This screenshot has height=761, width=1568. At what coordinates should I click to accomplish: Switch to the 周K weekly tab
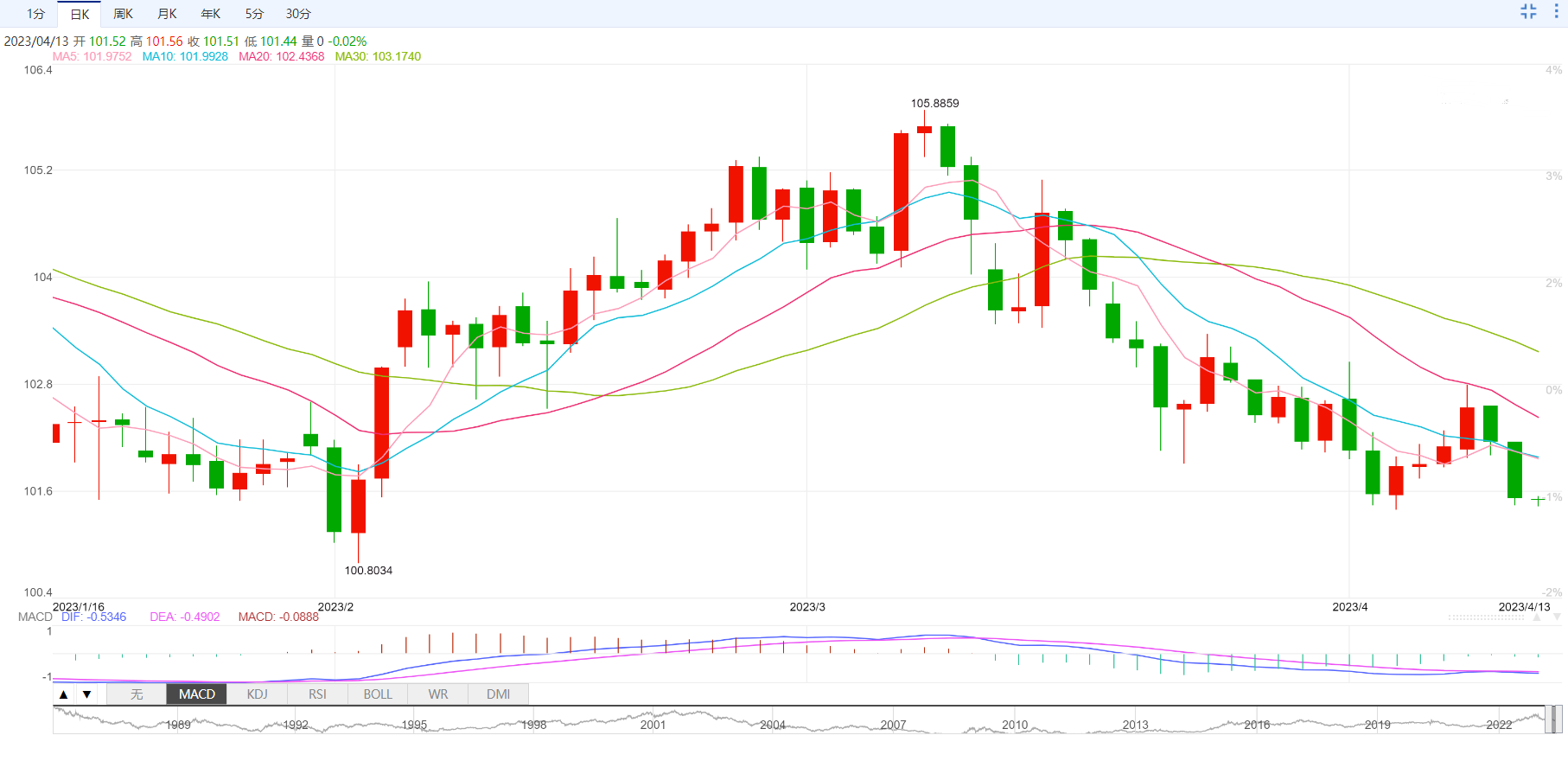[123, 14]
